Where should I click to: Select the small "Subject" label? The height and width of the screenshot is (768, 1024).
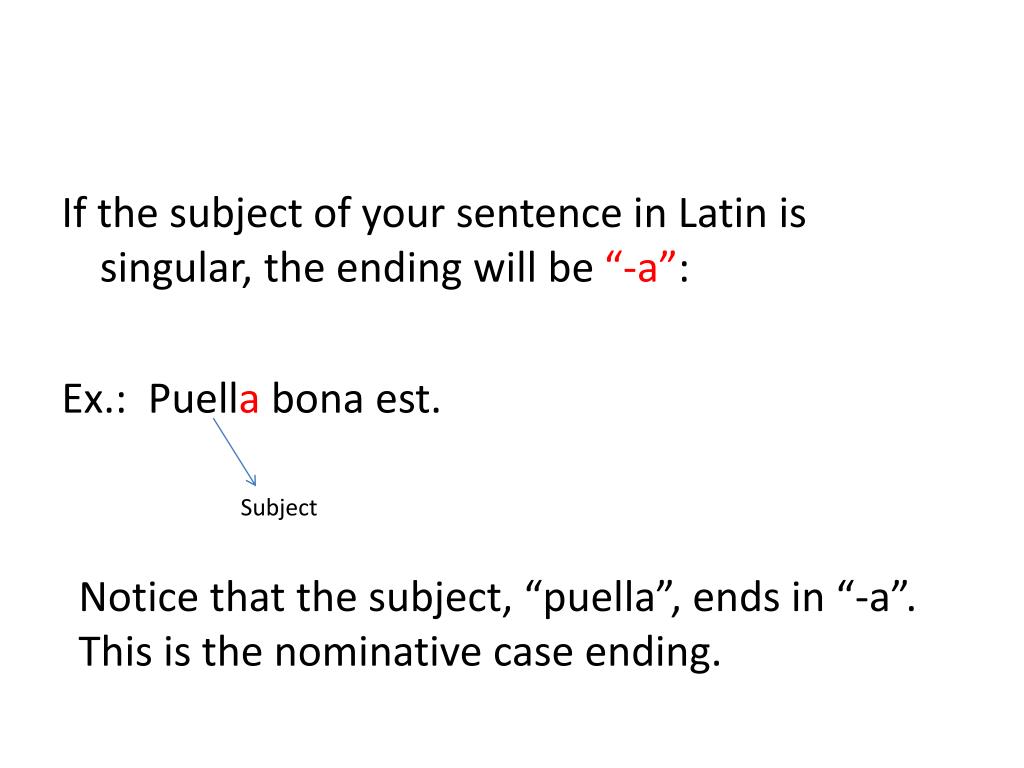pyautogui.click(x=278, y=508)
